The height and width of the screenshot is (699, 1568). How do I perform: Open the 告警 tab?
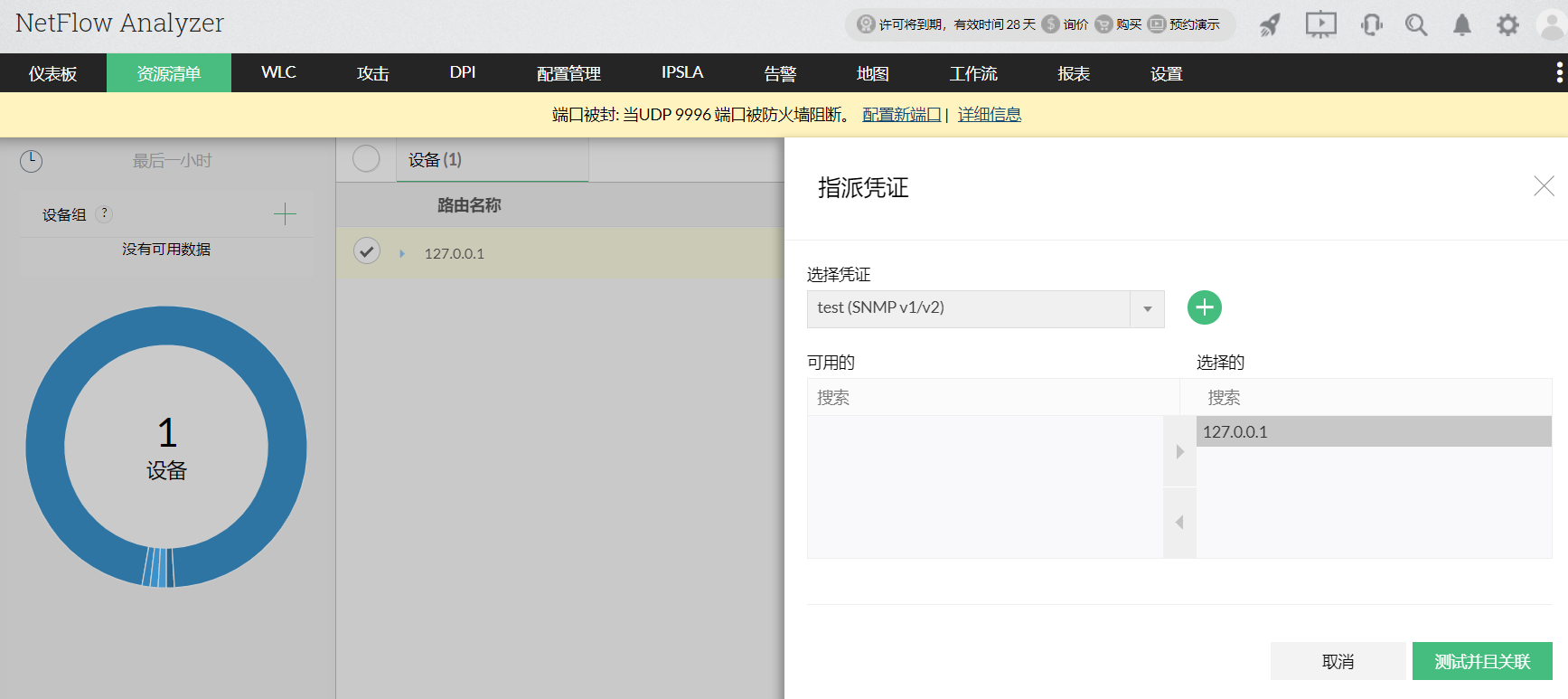780,73
